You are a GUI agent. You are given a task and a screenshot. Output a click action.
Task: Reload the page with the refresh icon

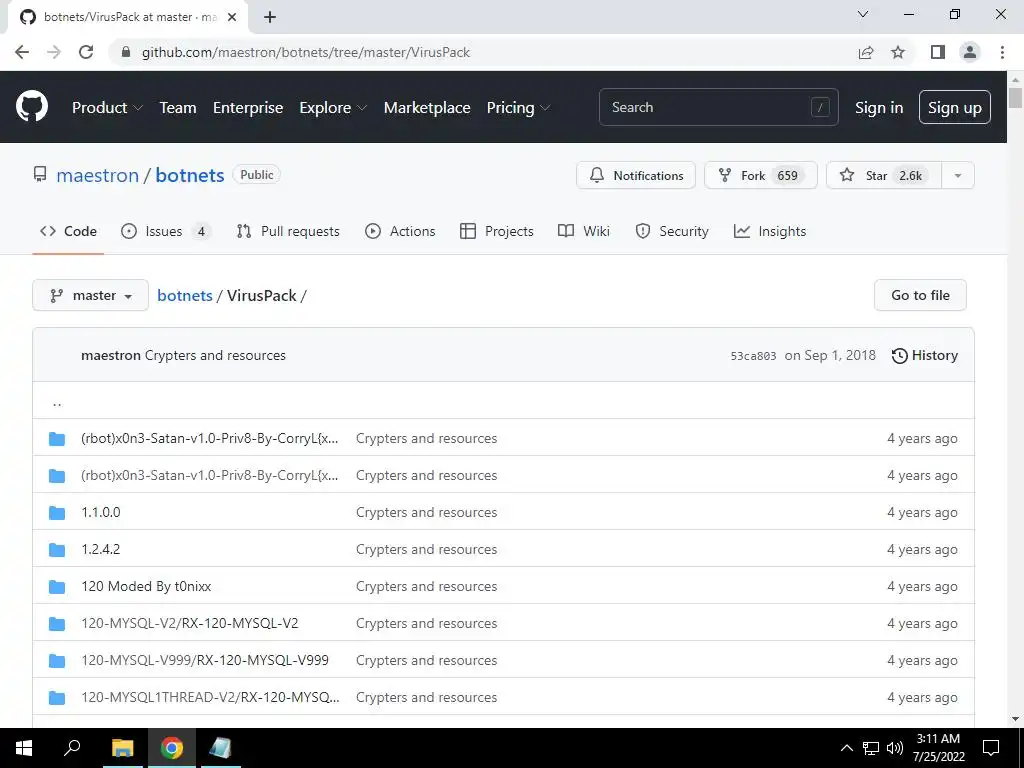tap(86, 52)
